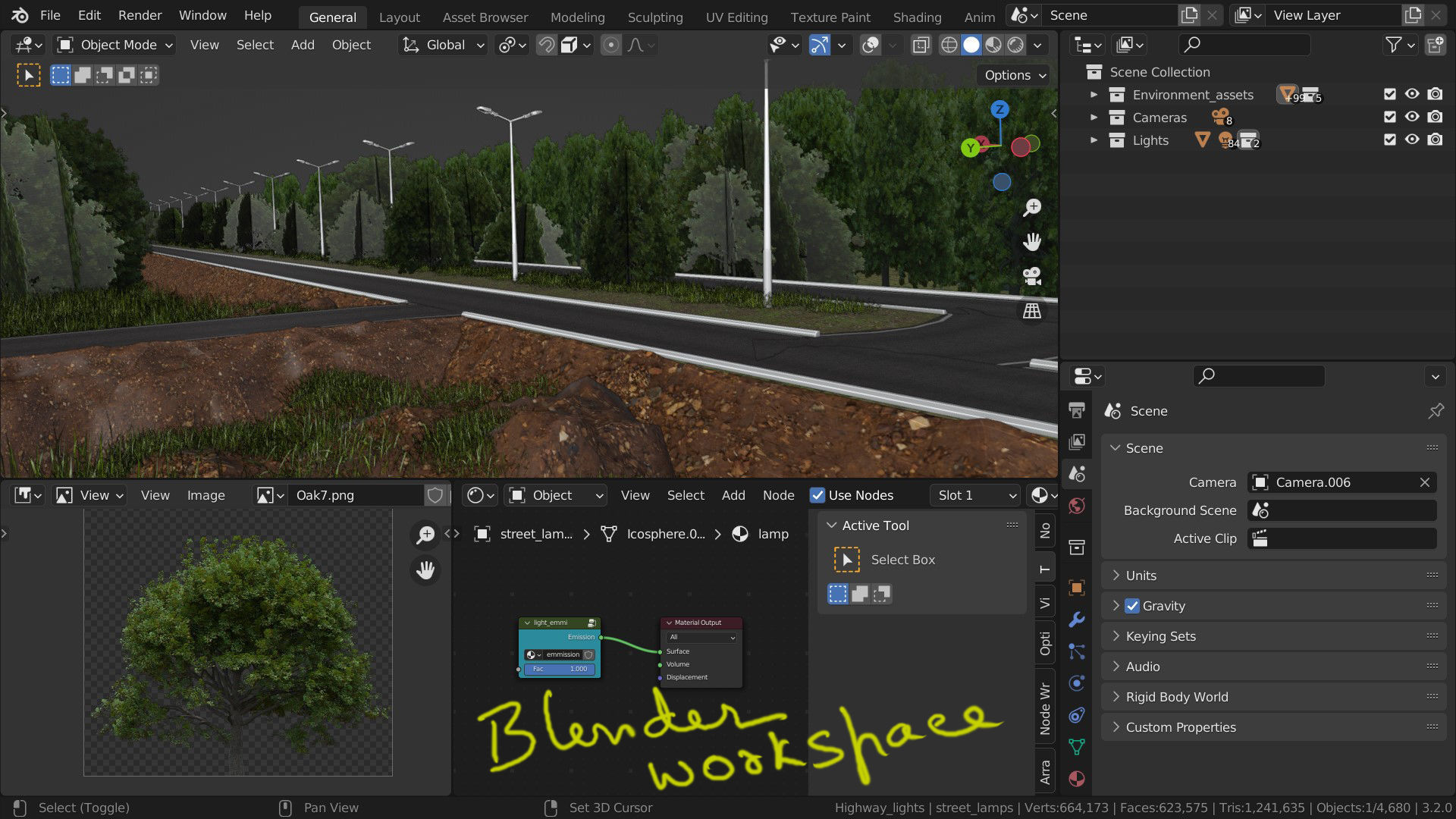Click the pan hand icon in 3D viewport
Image resolution: width=1456 pixels, height=819 pixels.
(x=1032, y=242)
